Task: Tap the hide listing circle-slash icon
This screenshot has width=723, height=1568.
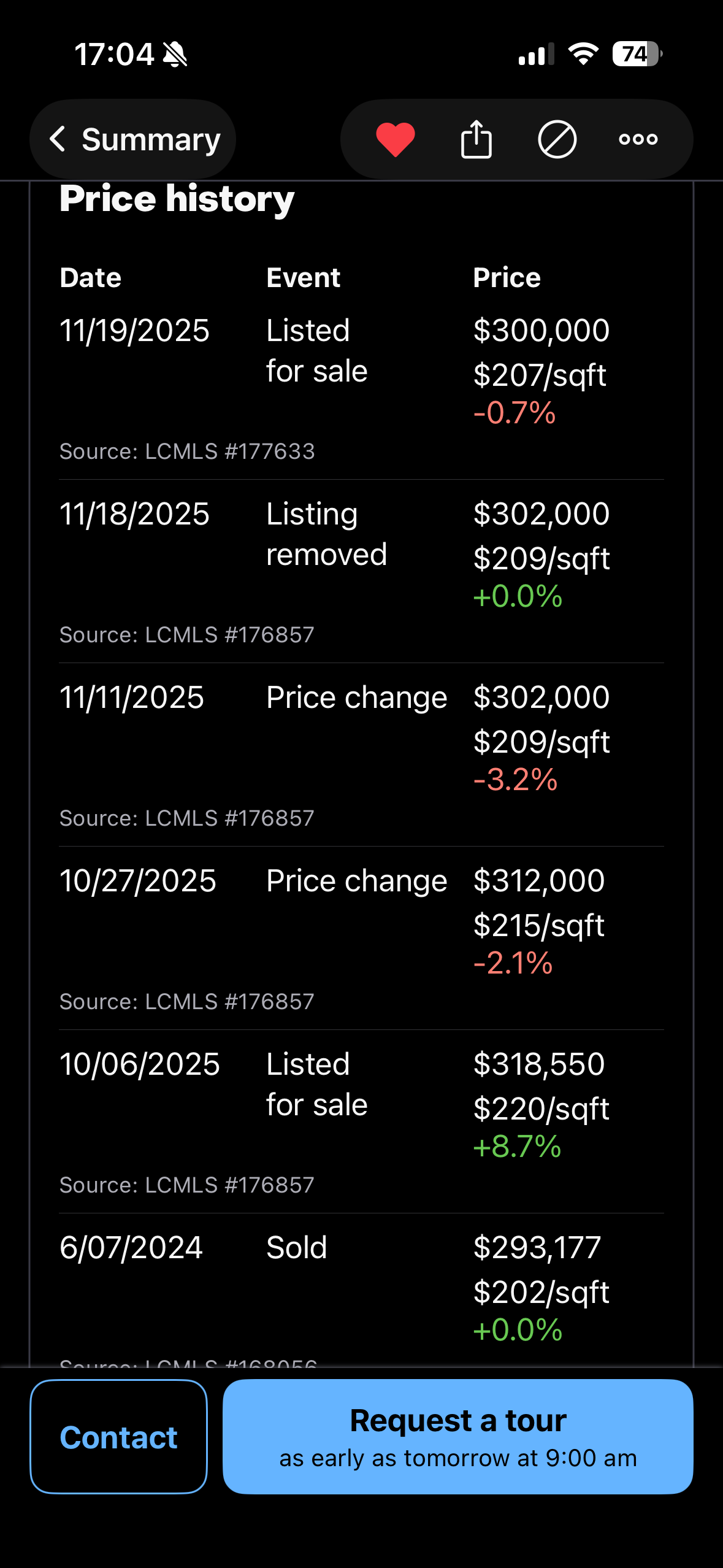Action: click(557, 139)
